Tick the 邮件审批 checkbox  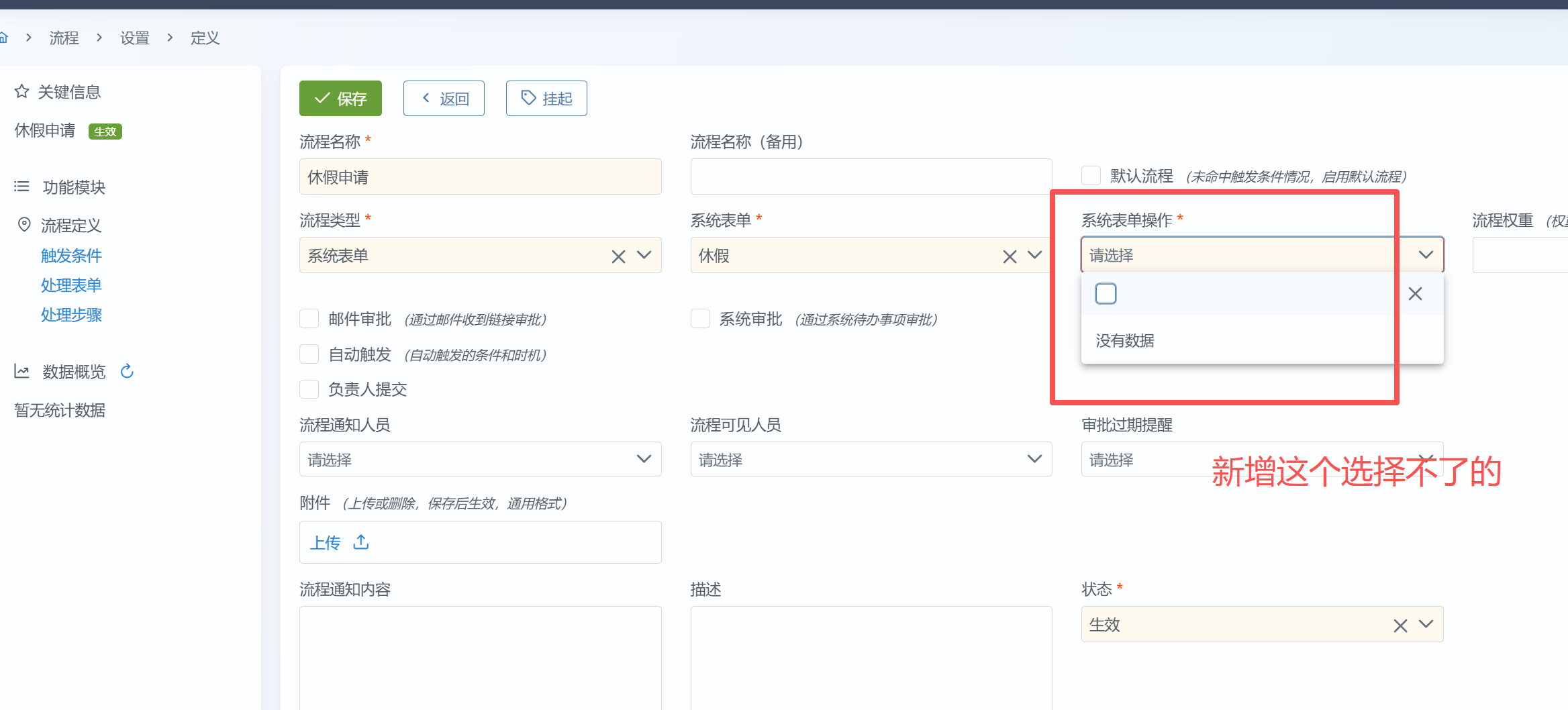coord(309,319)
